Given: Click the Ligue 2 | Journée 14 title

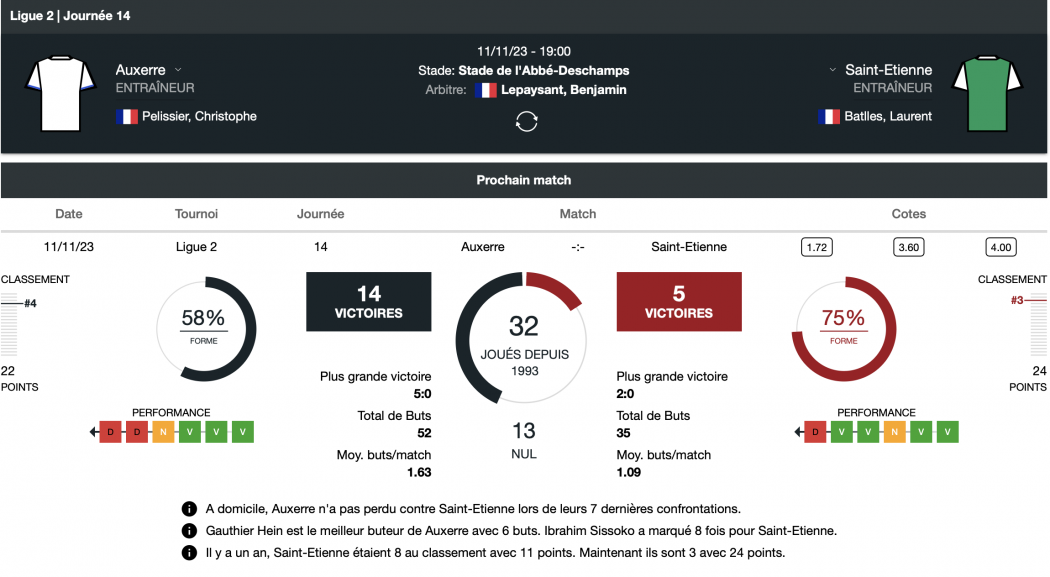Looking at the screenshot, I should click(70, 15).
